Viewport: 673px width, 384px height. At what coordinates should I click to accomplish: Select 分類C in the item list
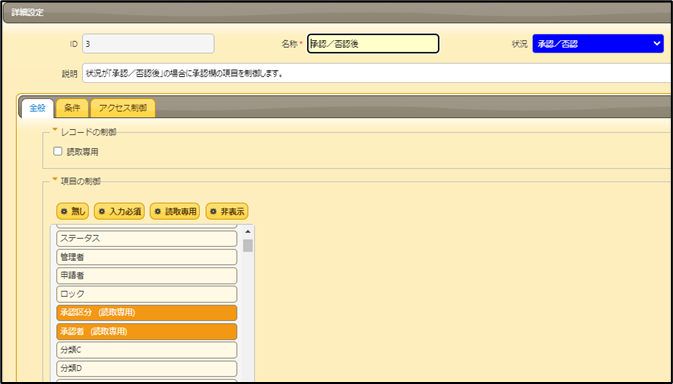click(147, 350)
